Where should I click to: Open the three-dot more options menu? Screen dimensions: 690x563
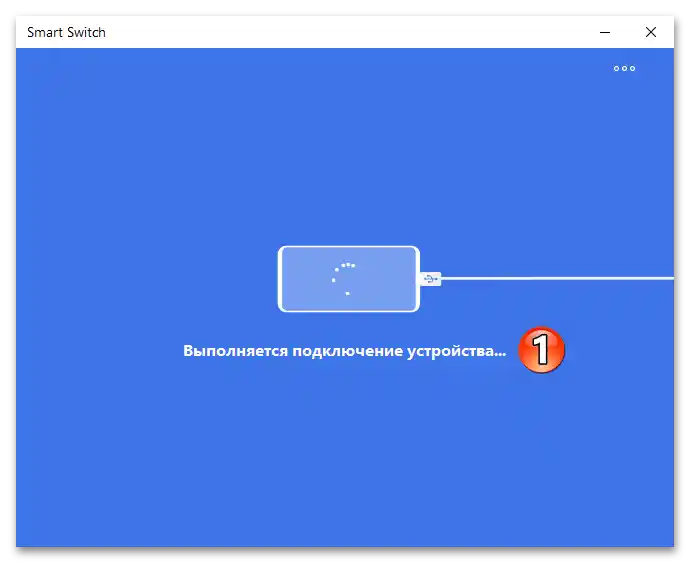pos(624,68)
